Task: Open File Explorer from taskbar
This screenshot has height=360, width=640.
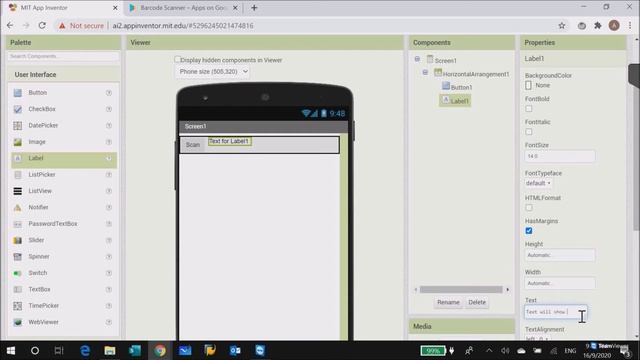Action: pos(110,351)
